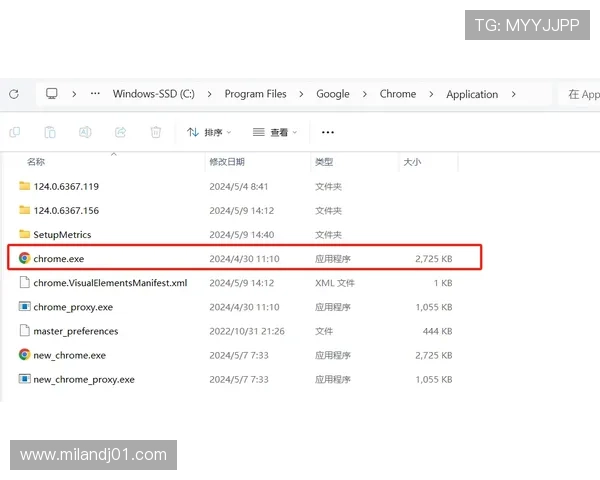Viewport: 600px width, 480px height.
Task: Go to Program Files in breadcrumb
Action: pos(256,94)
